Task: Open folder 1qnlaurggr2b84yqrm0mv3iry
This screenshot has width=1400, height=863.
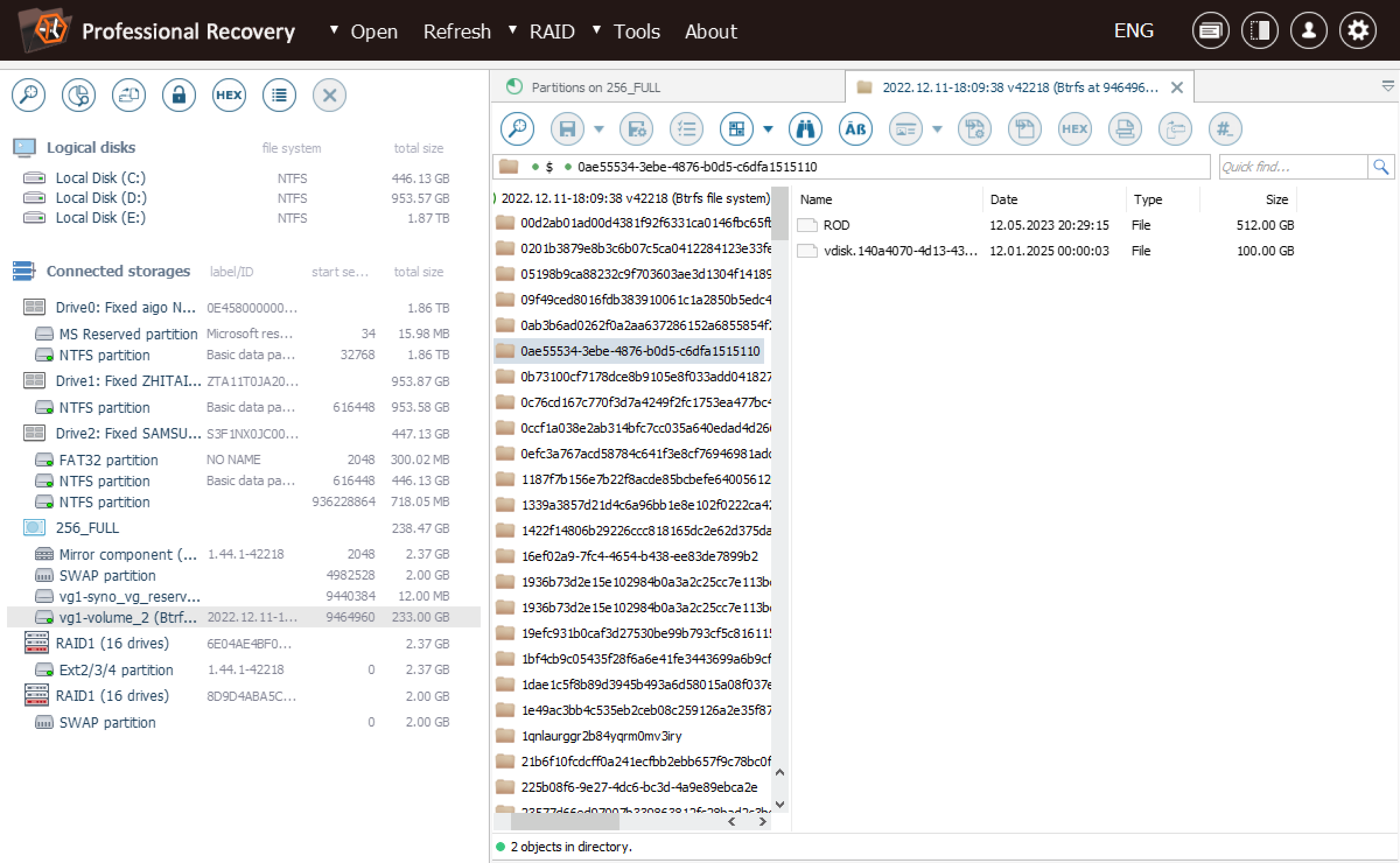Action: tap(589, 736)
